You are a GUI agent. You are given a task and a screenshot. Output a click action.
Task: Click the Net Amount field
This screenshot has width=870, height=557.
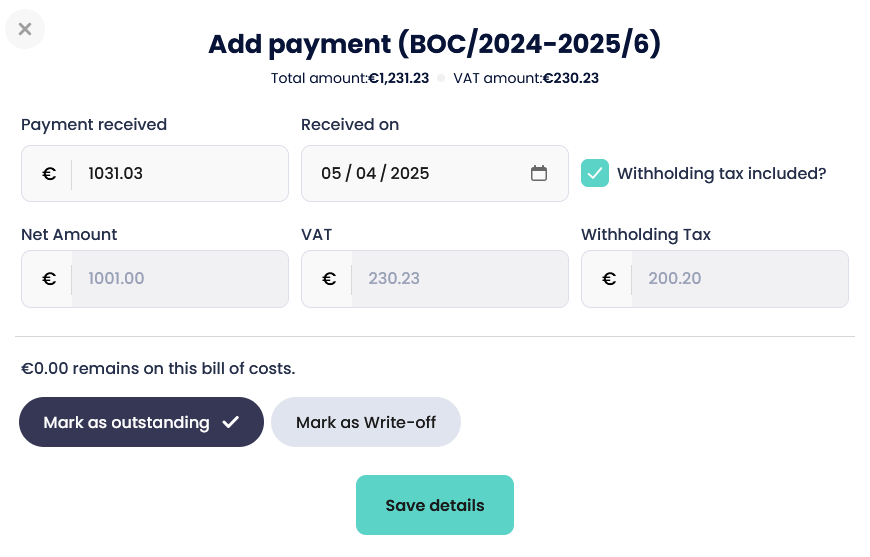(x=180, y=278)
